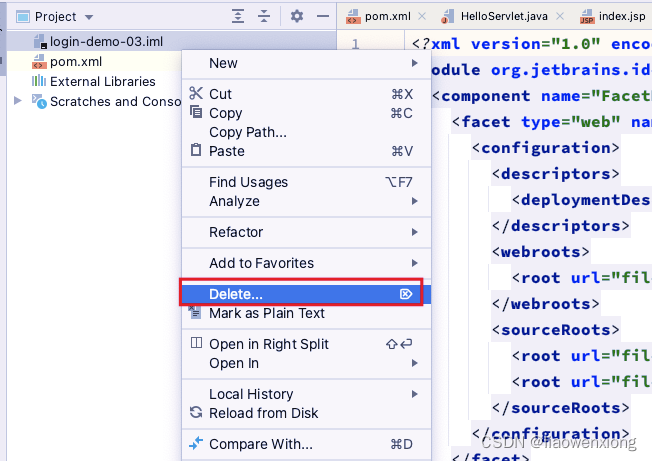Click line number 1 in editor gutter
This screenshot has height=461, width=652.
[355, 44]
